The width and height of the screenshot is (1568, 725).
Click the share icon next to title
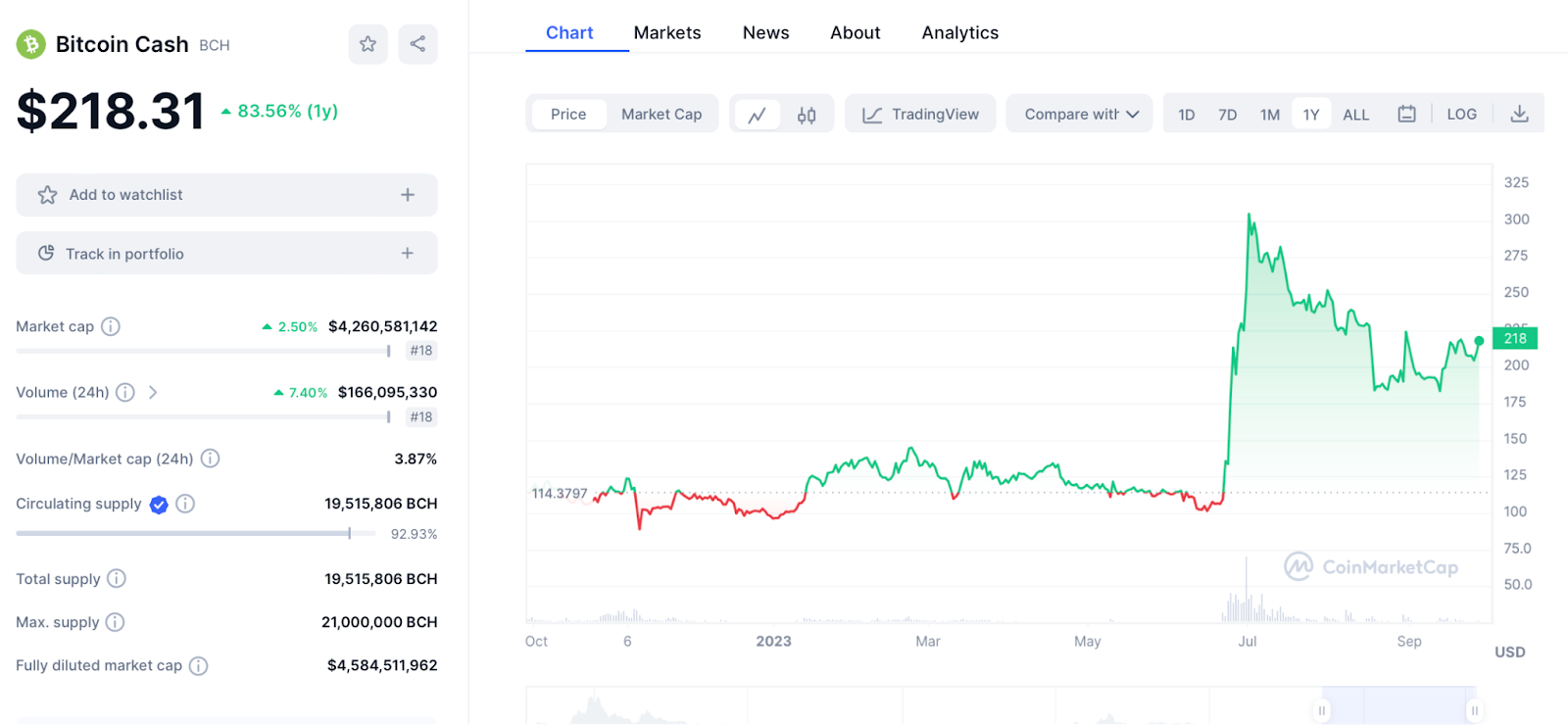(417, 44)
